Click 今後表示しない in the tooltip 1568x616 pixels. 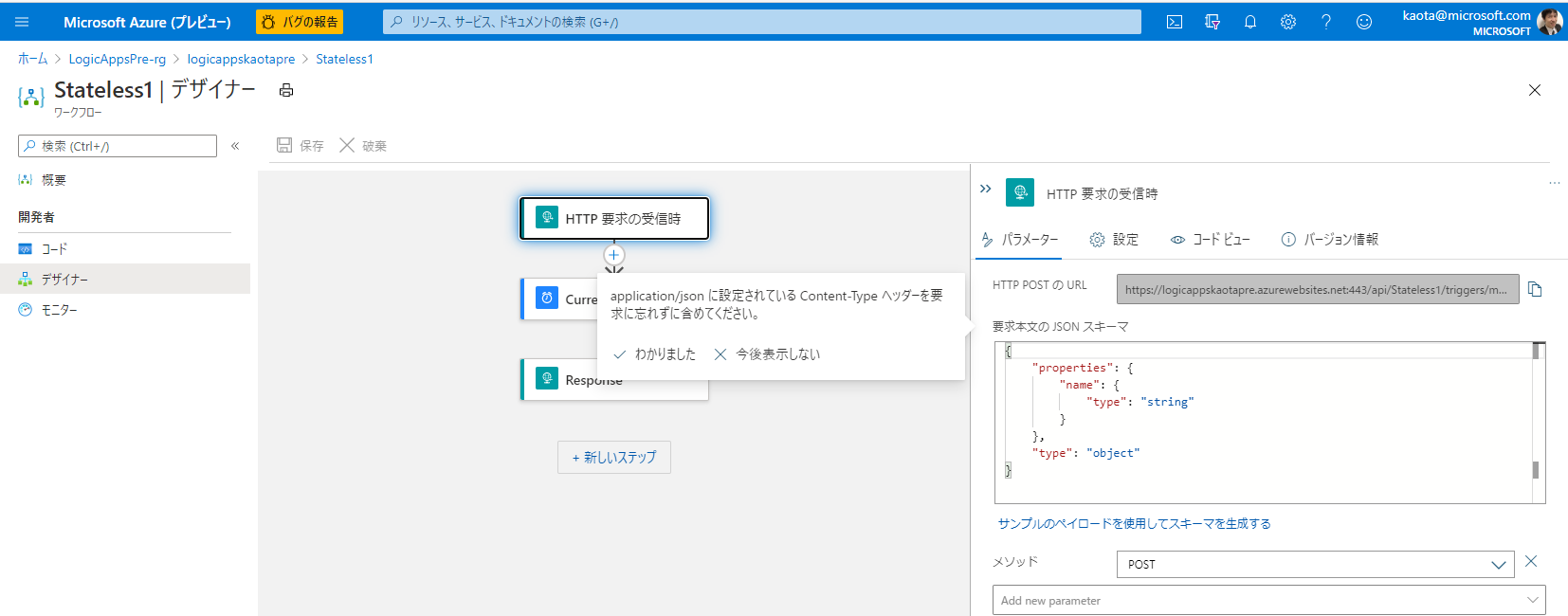pos(767,354)
